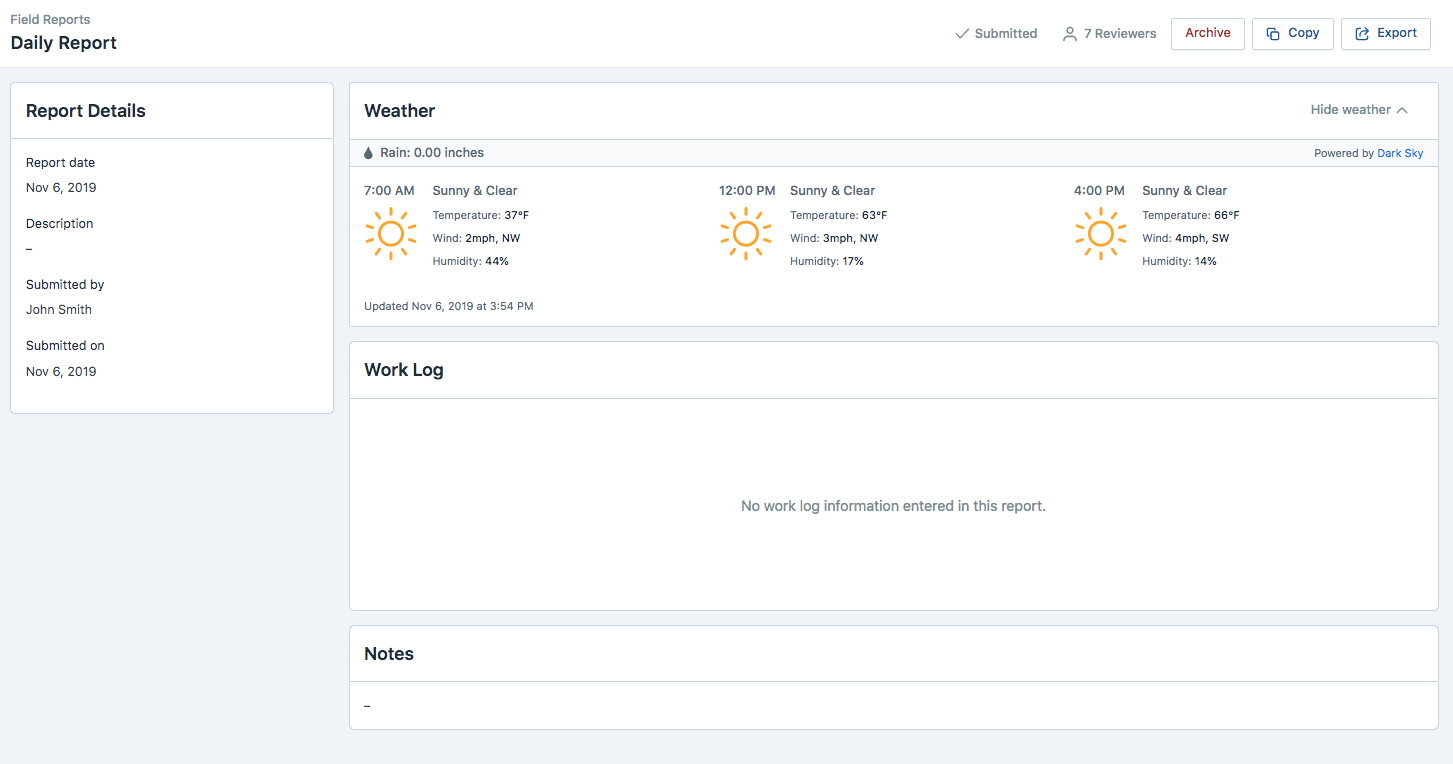
Task: Click the Daily Report page title
Action: (64, 43)
